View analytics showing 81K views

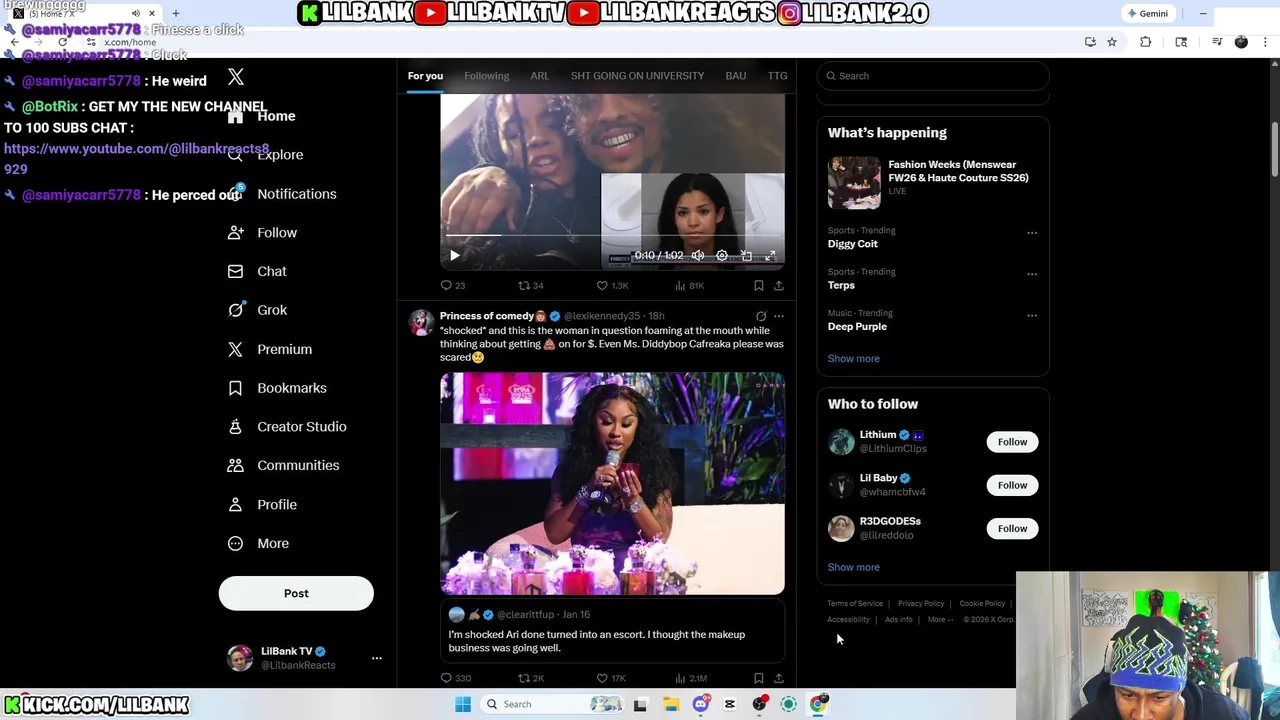690,286
